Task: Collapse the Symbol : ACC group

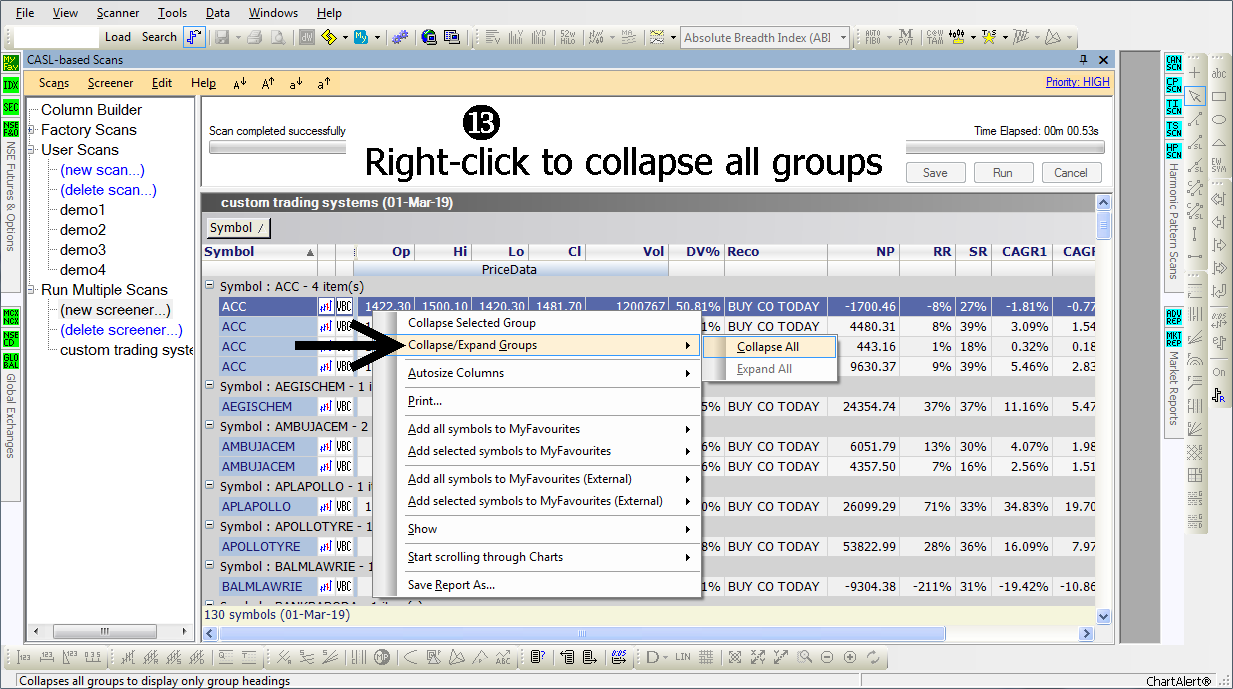Action: pos(210,286)
